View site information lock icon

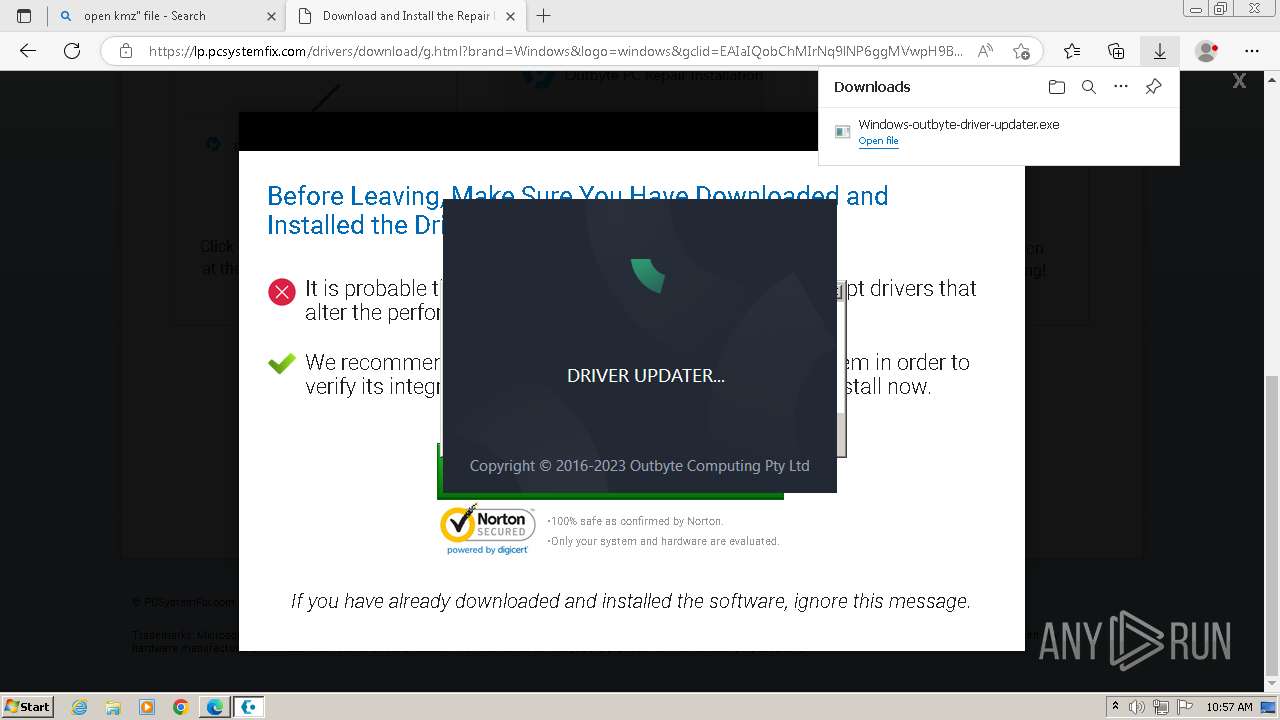[125, 51]
